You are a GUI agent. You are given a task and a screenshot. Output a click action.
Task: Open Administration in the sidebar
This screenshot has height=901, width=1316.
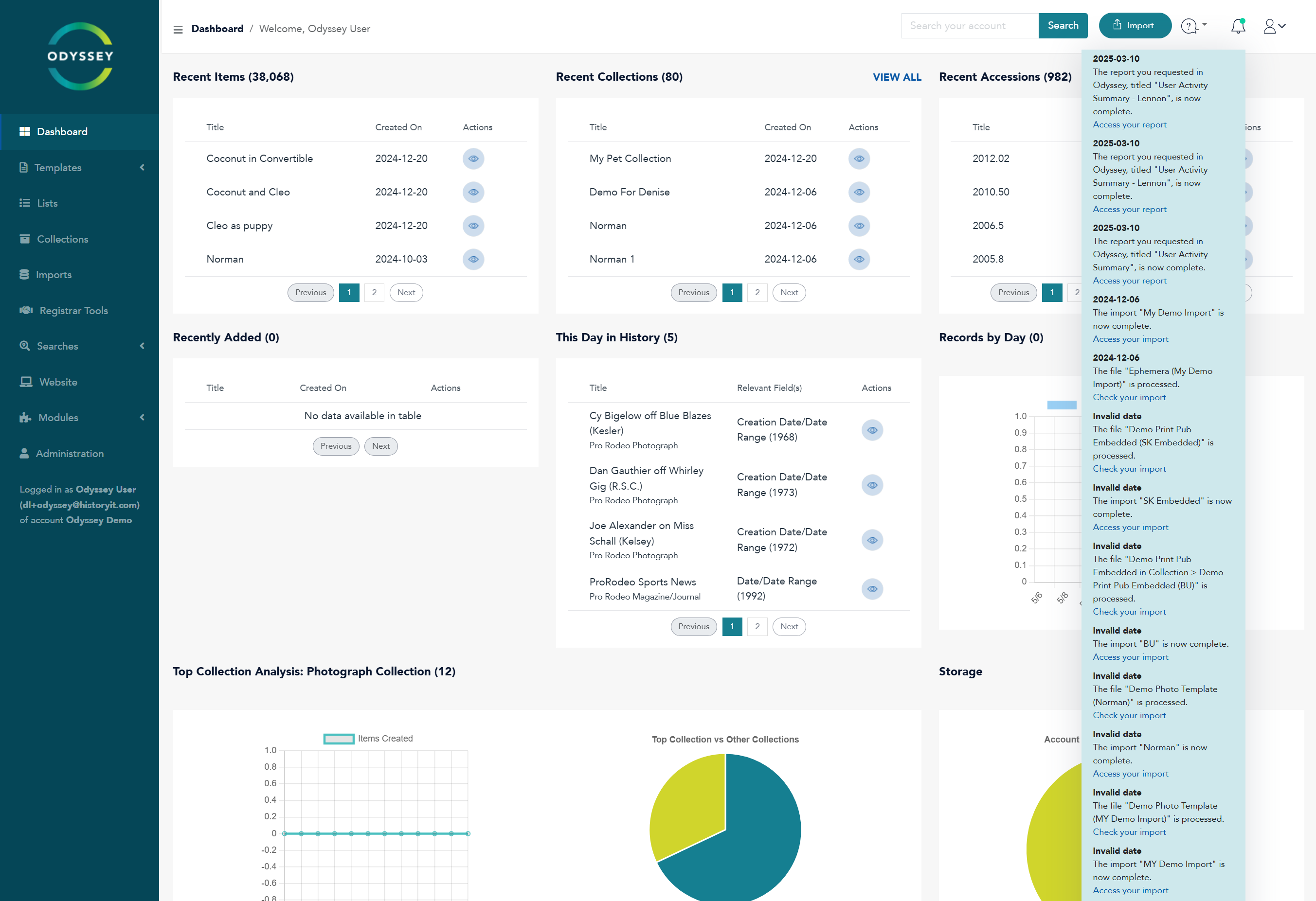(69, 453)
